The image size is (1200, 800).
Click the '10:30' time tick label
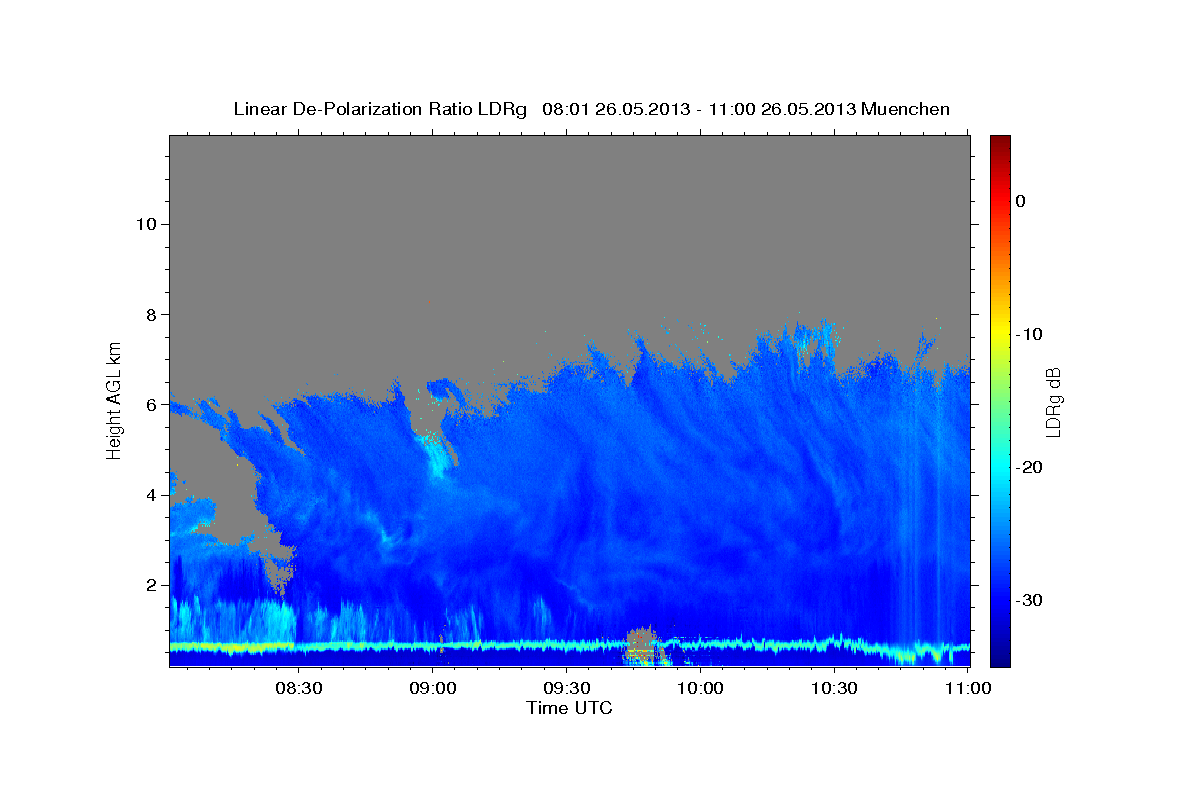(834, 688)
